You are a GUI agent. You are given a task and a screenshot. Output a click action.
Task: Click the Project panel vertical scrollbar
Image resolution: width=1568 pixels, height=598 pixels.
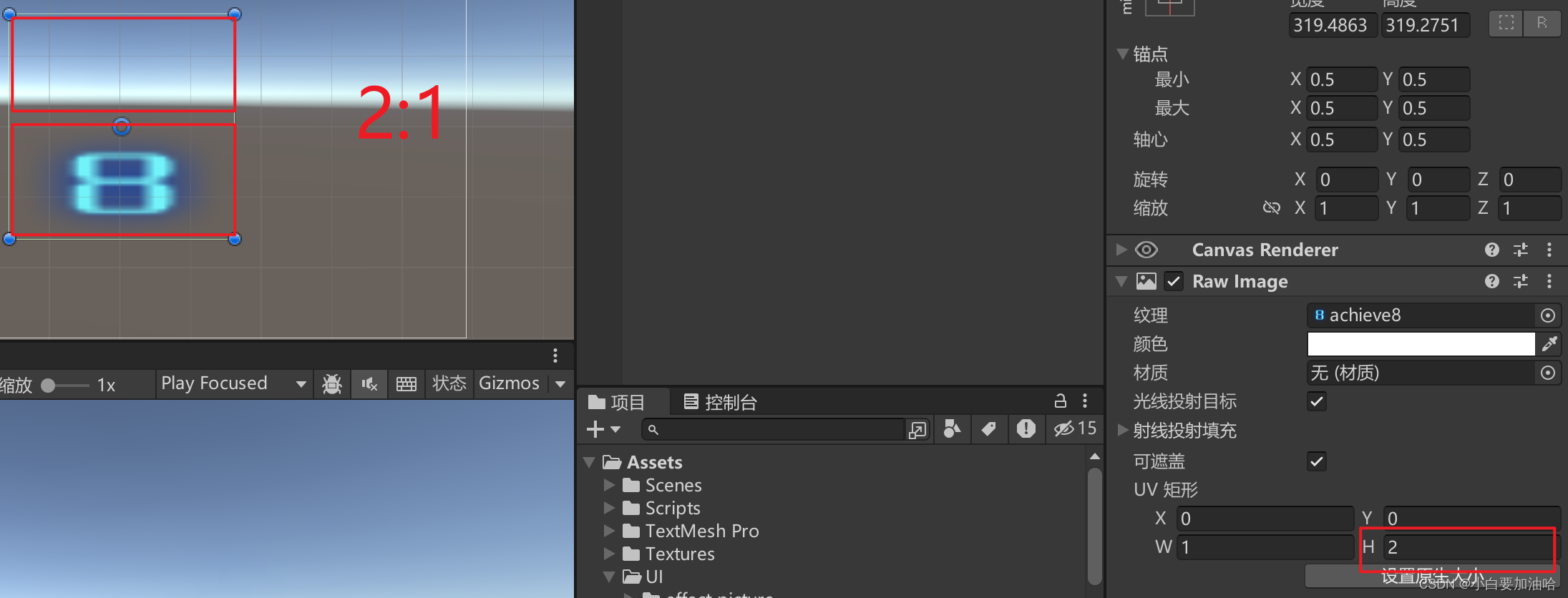point(1094,526)
